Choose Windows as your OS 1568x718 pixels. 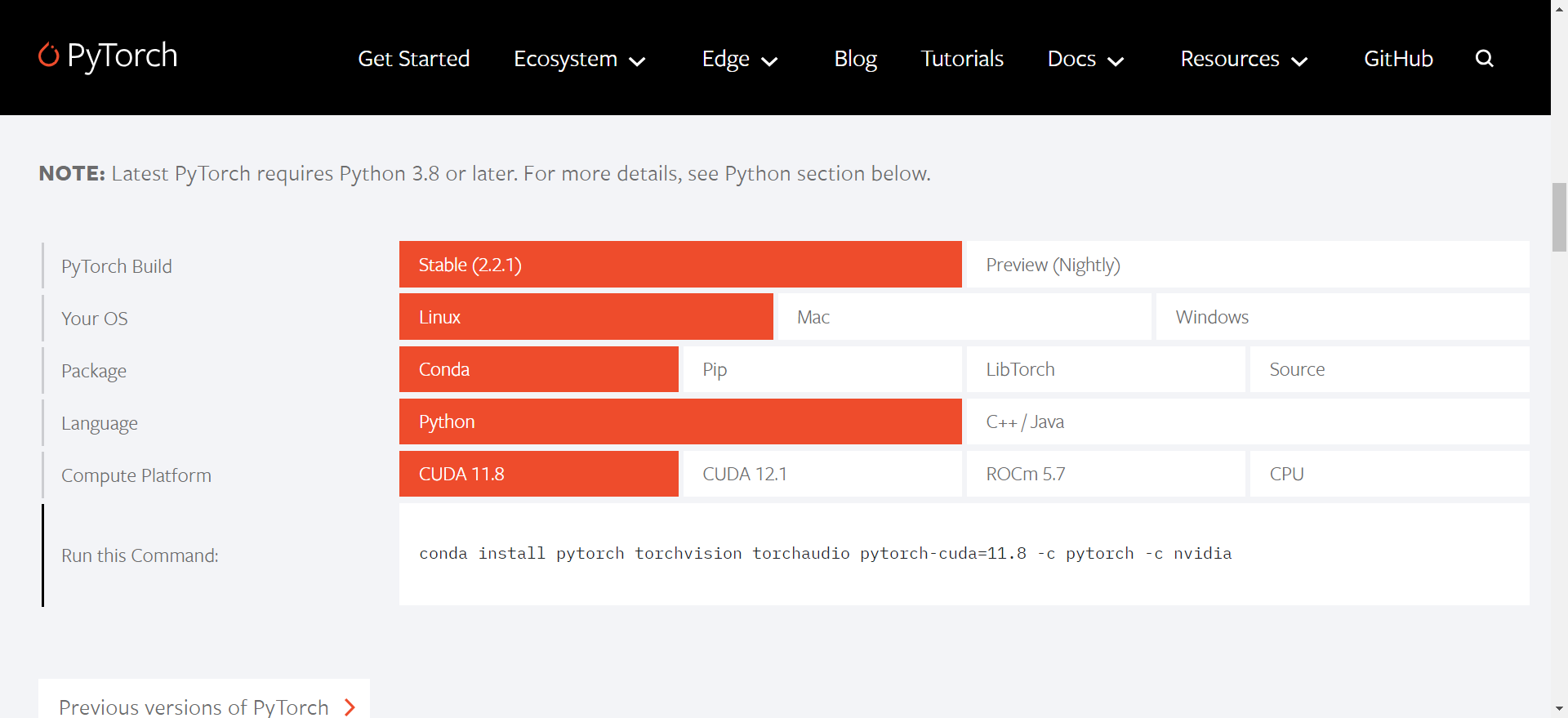coord(1343,317)
